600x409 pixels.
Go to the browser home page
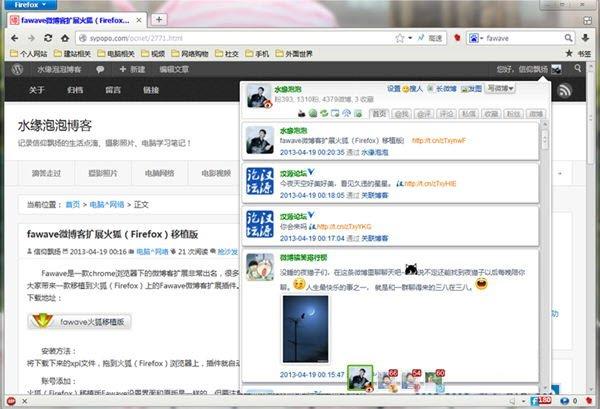point(65,38)
